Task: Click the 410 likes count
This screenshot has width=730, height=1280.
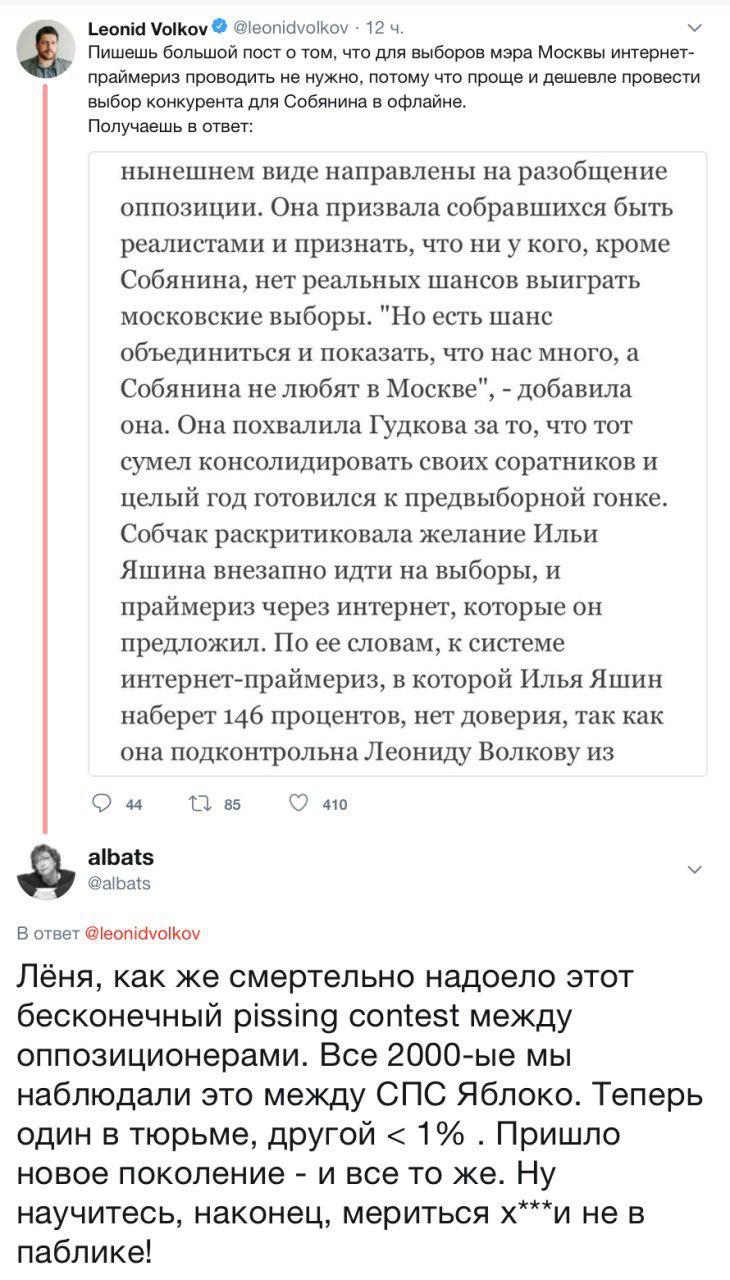Action: coord(335,802)
